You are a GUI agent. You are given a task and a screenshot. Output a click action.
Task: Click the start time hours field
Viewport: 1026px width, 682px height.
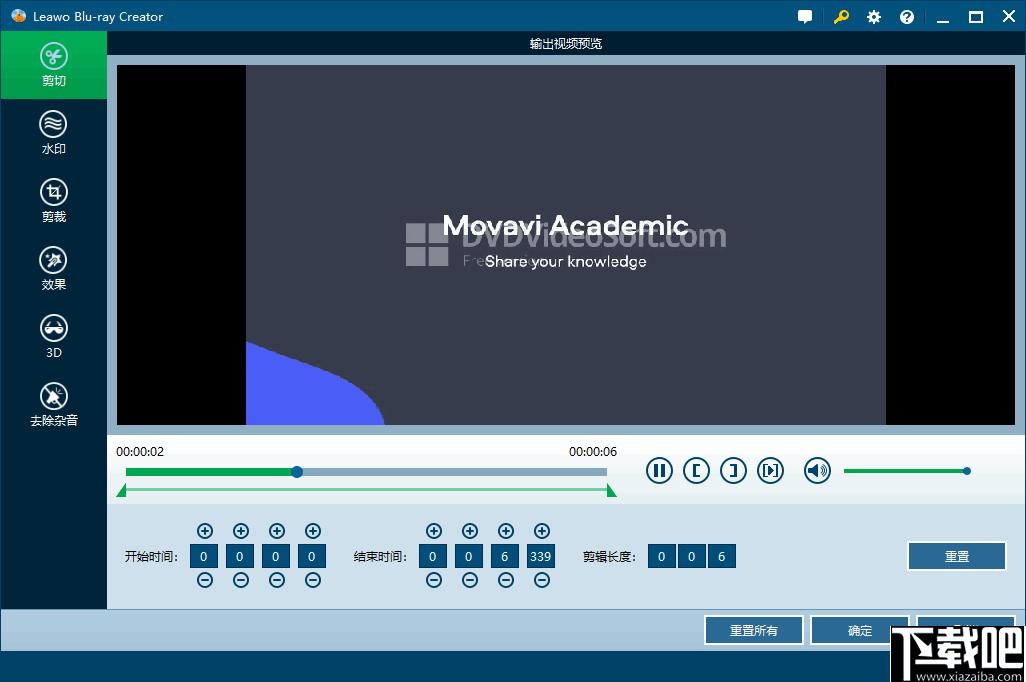click(x=204, y=556)
